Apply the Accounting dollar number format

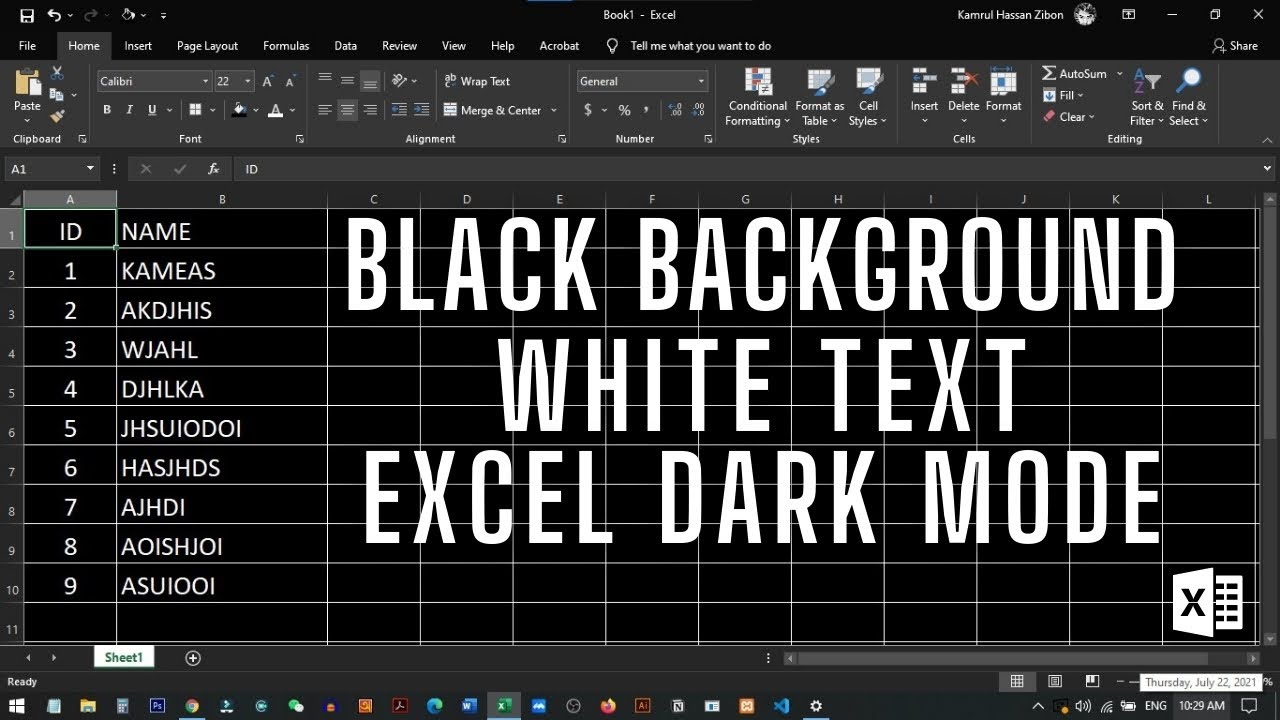point(588,110)
